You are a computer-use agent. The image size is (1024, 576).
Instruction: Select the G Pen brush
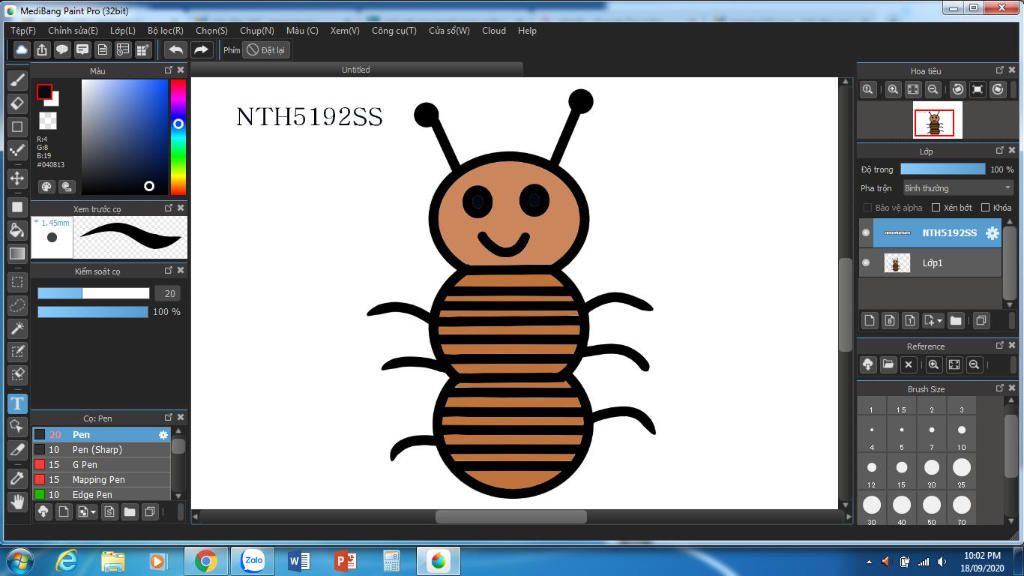101,465
